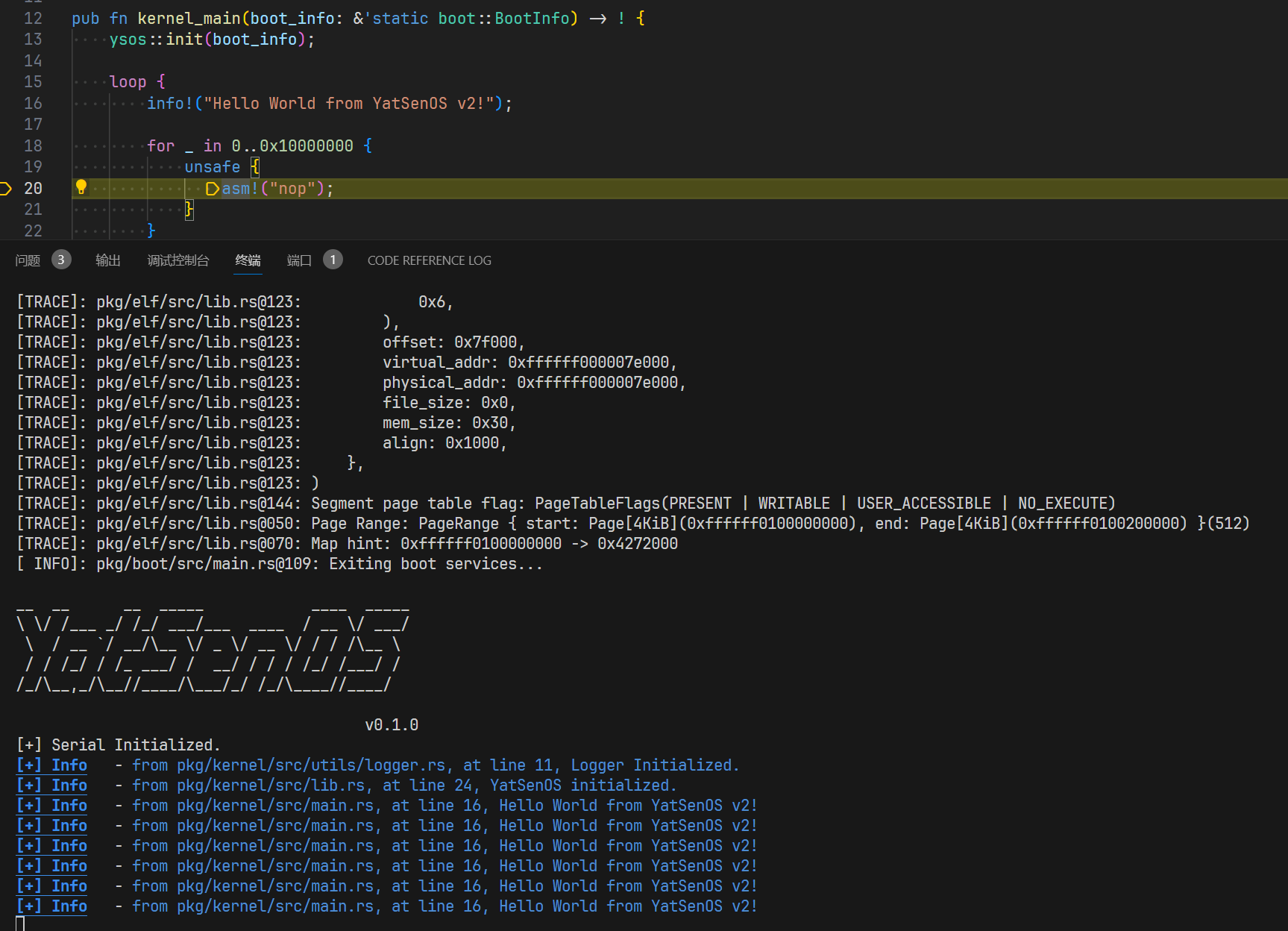Click the mem_size: 0x30 trace value
This screenshot has height=931, width=1288.
[x=449, y=423]
